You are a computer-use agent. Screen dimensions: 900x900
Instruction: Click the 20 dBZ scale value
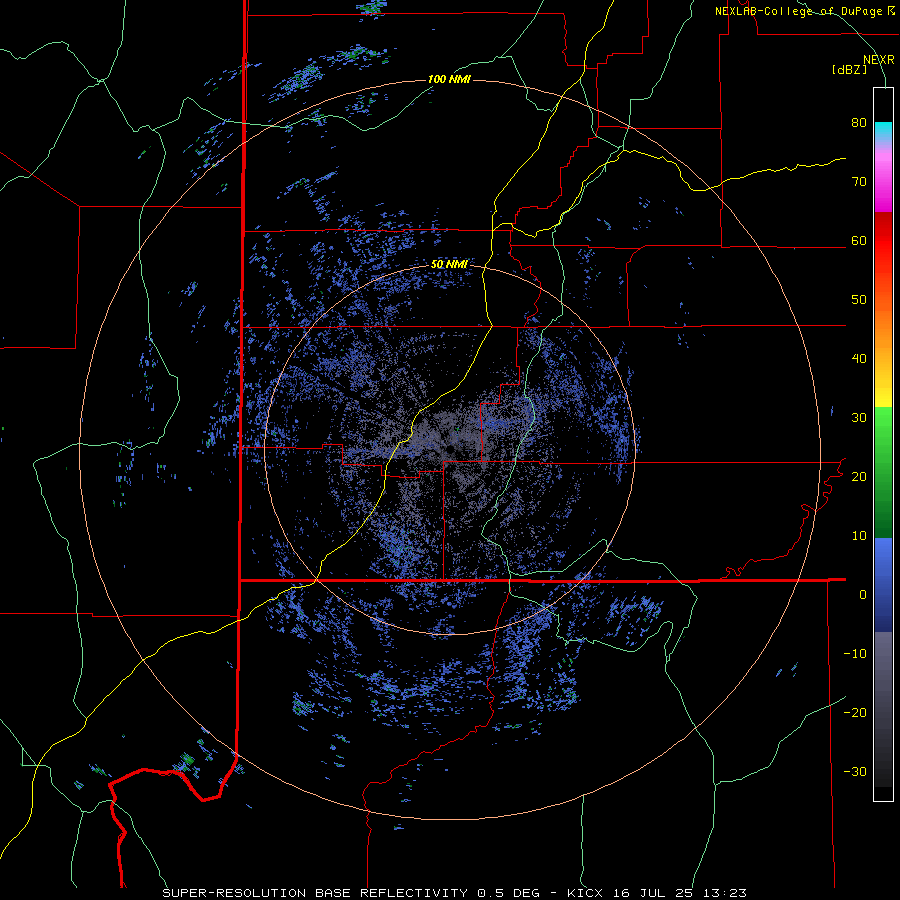pyautogui.click(x=859, y=477)
